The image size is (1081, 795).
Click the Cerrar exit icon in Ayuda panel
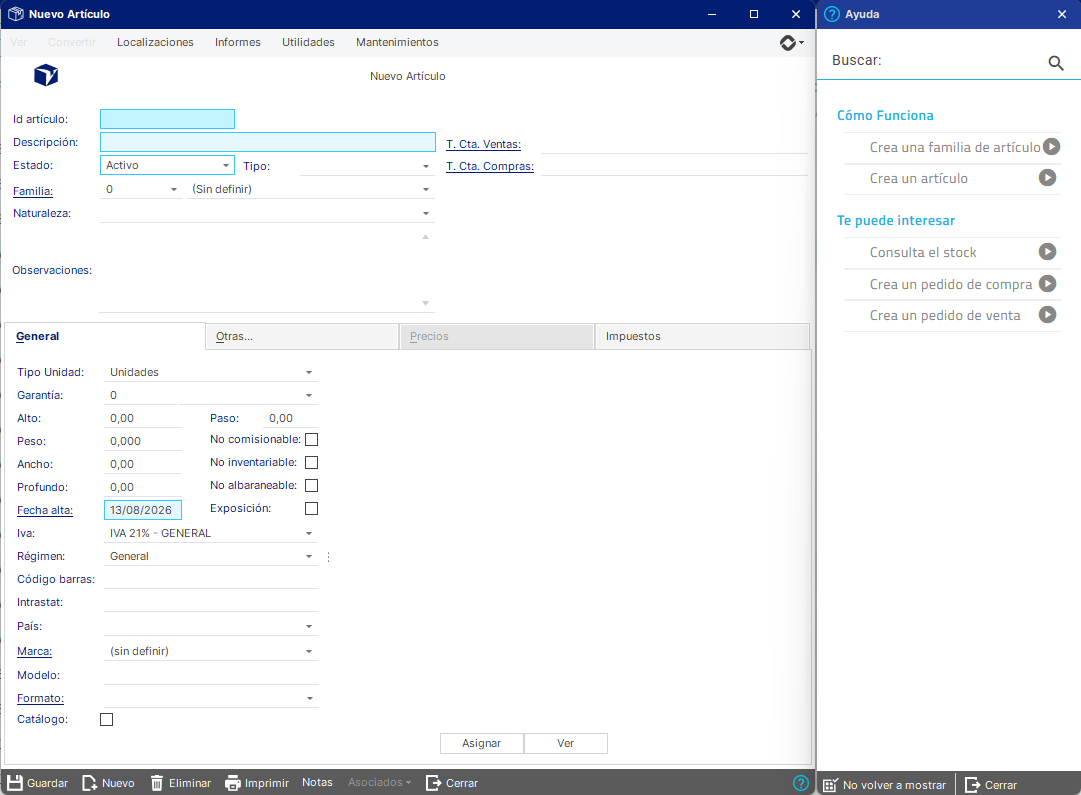tap(972, 785)
